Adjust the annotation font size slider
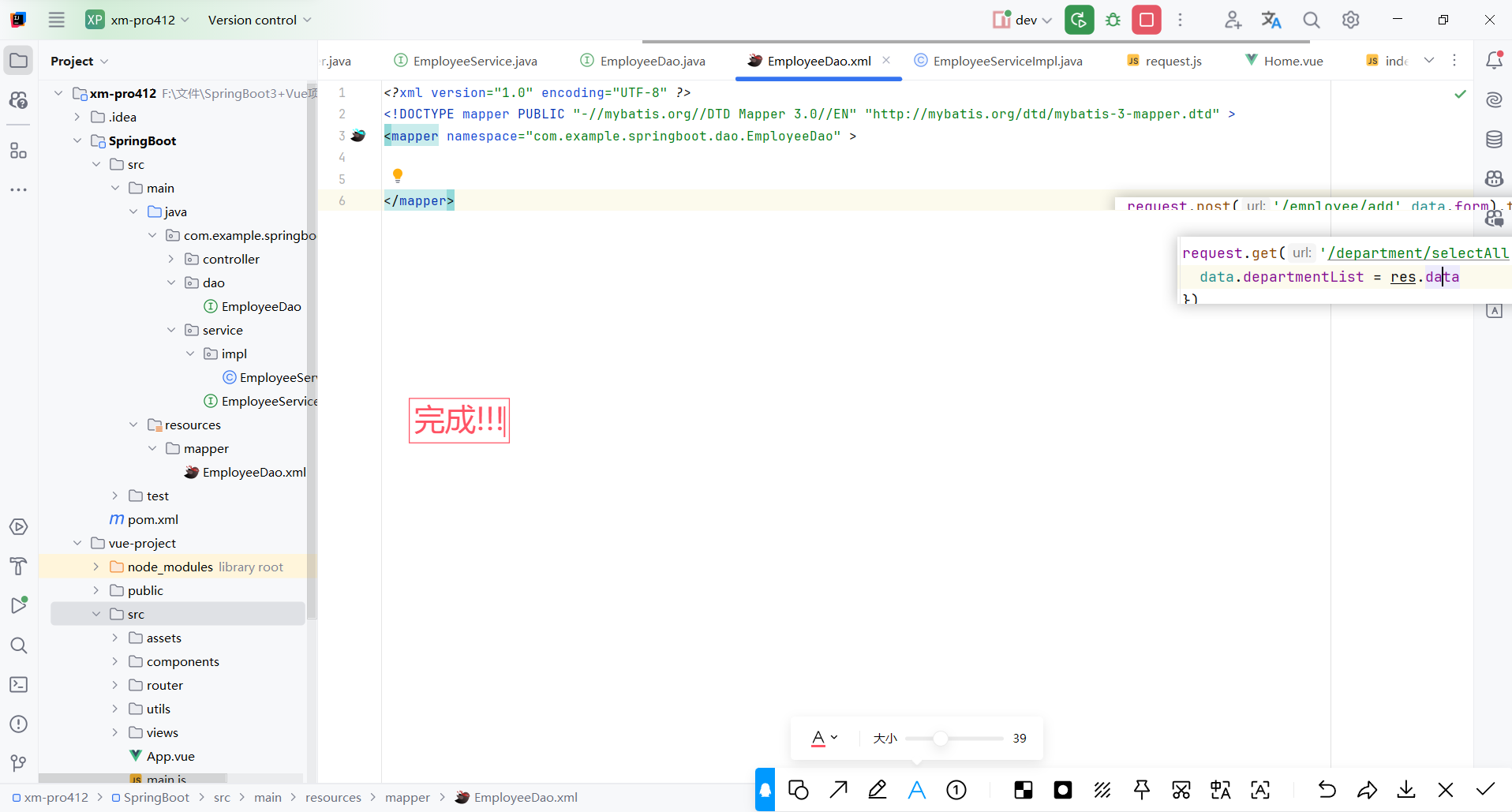The width and height of the screenshot is (1512, 812). pyautogui.click(x=941, y=739)
